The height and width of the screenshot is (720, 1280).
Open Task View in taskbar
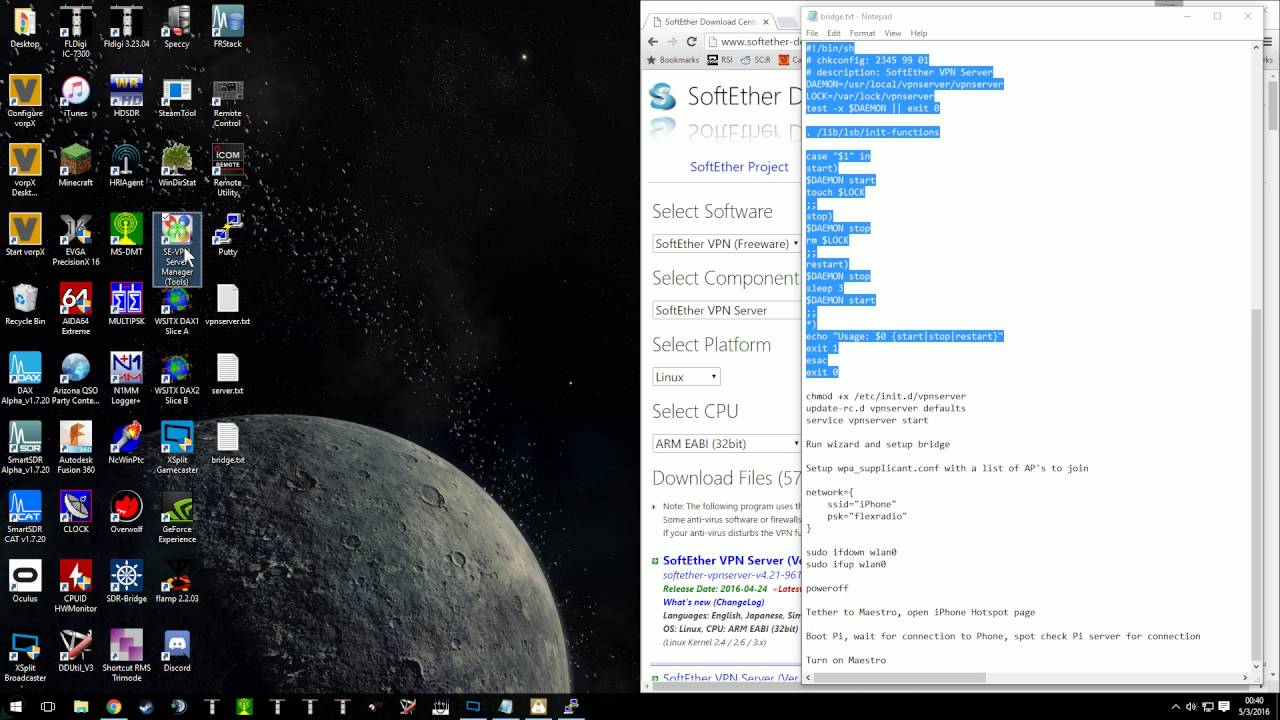(x=47, y=706)
